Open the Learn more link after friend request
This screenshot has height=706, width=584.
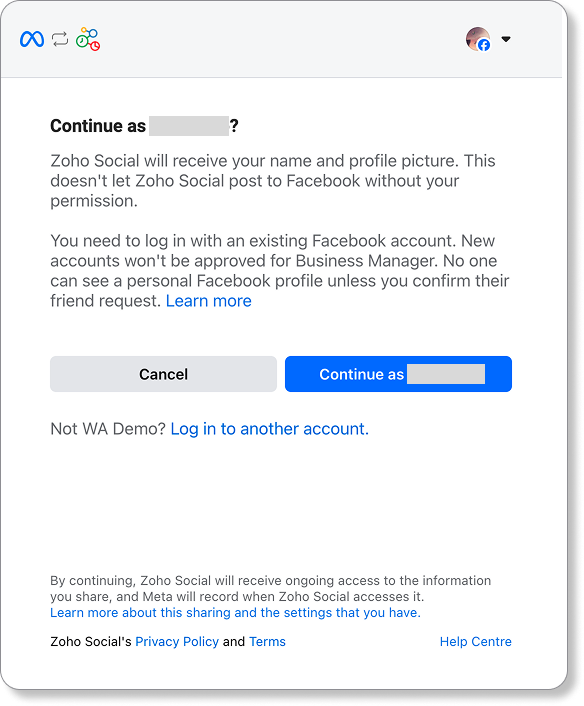pos(208,301)
